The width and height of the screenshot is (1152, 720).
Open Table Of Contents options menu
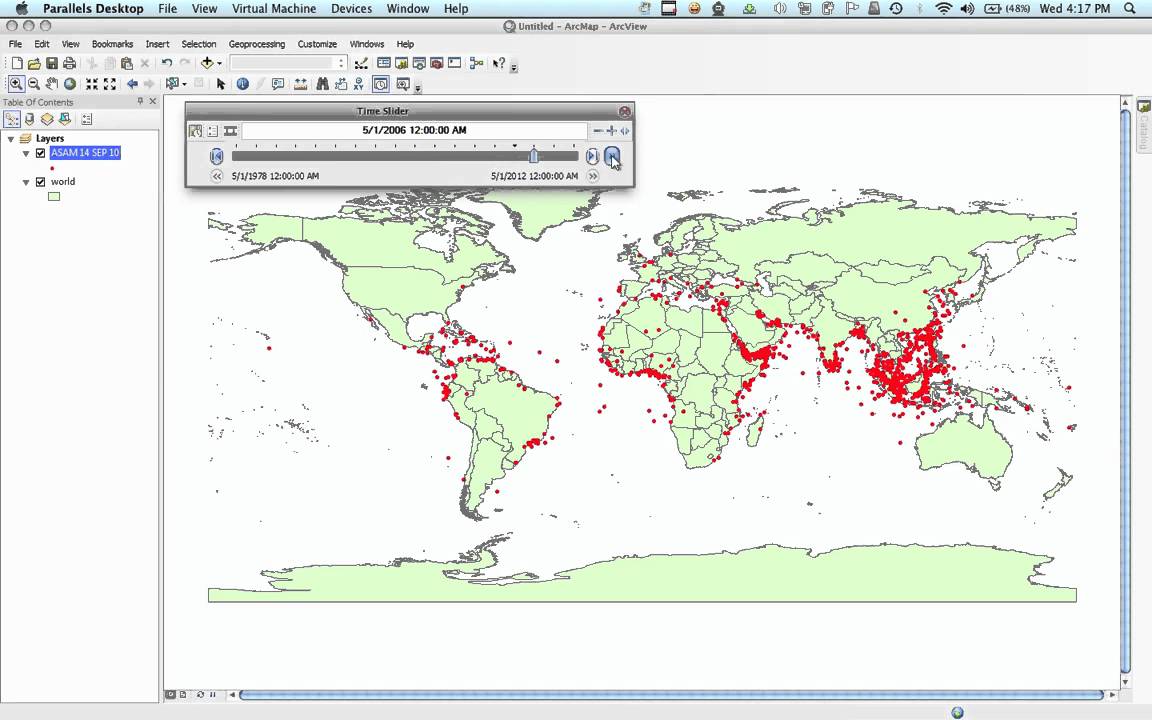pos(87,119)
